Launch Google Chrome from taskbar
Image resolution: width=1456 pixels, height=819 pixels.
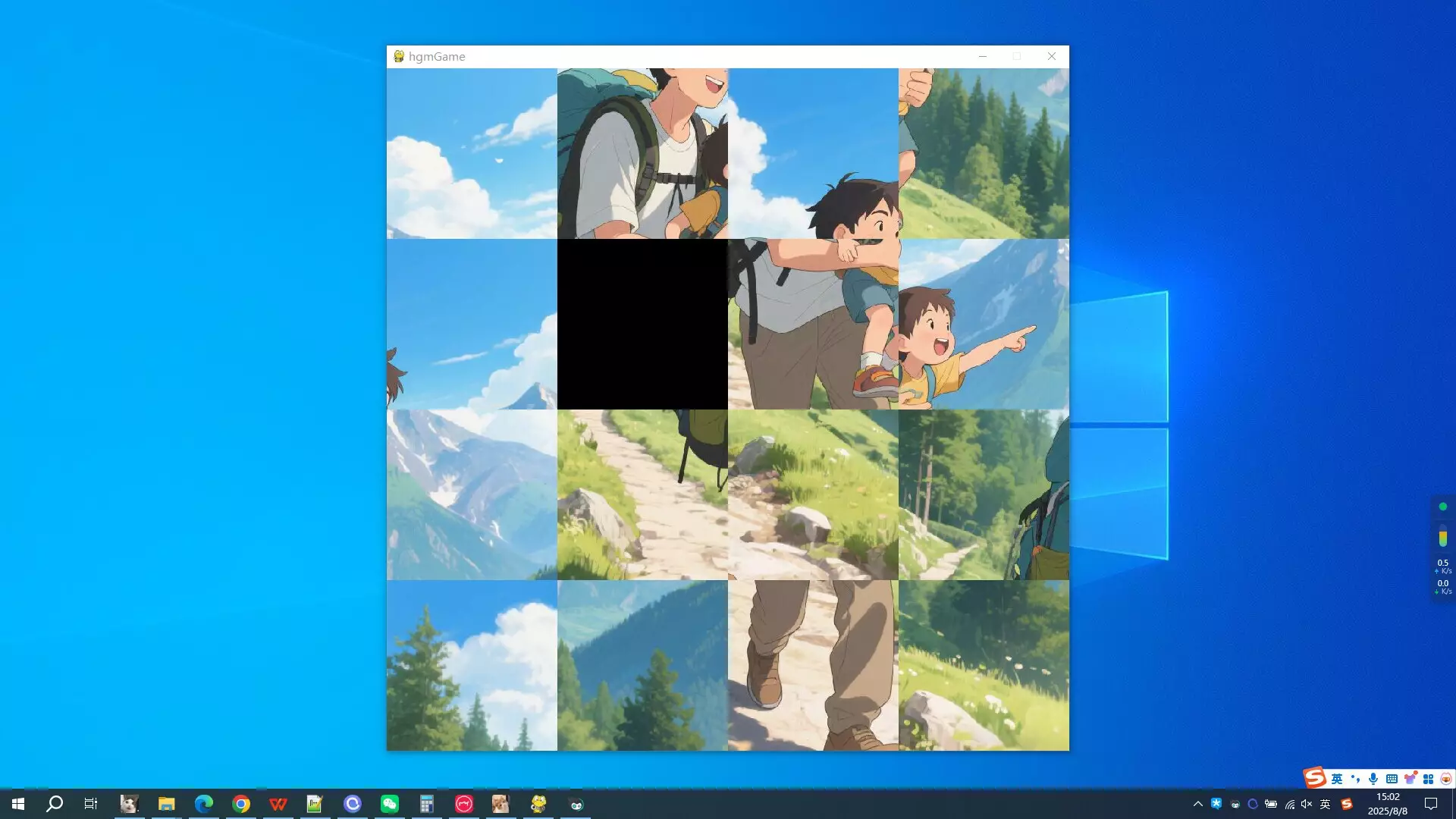(241, 804)
